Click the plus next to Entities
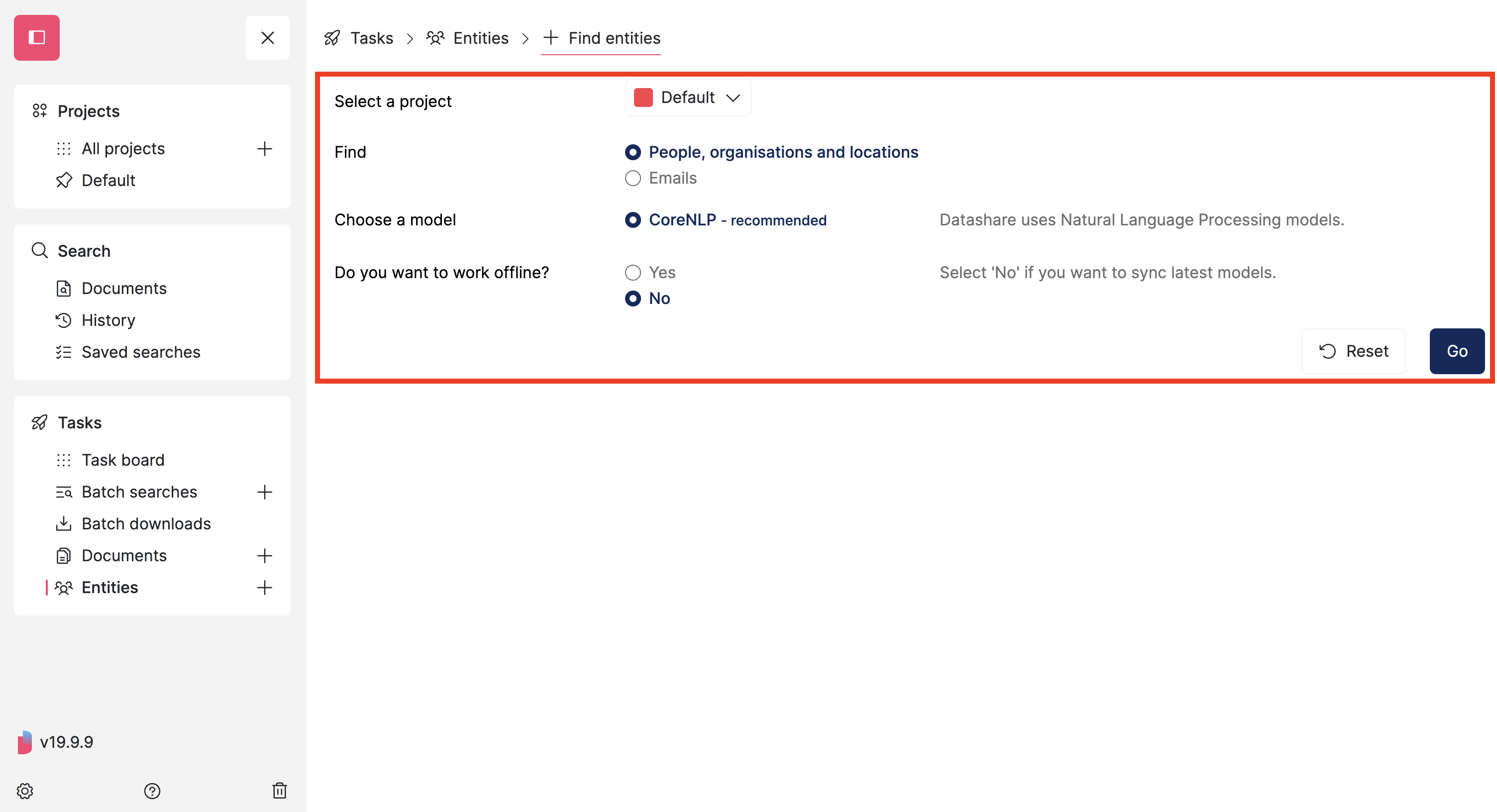 tap(264, 587)
